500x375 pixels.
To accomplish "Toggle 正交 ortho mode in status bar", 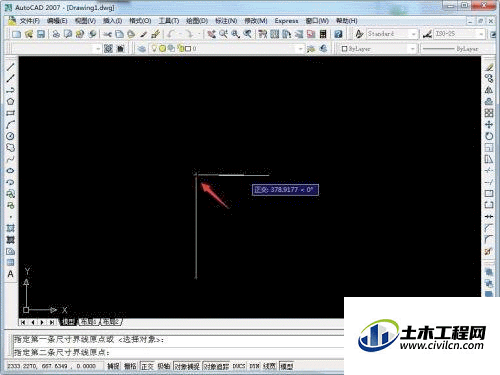I will (x=147, y=366).
